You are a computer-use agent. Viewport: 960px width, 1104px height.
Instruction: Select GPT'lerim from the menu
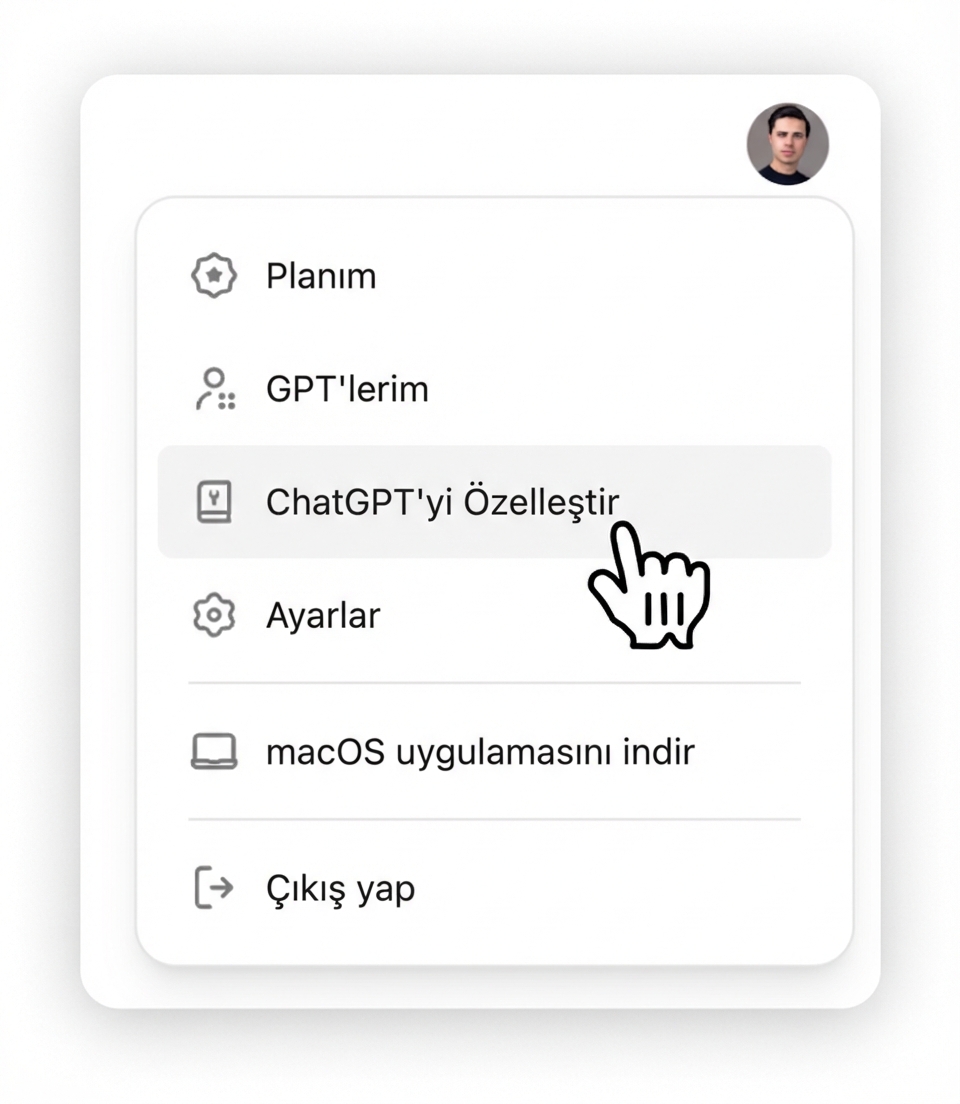tap(347, 389)
